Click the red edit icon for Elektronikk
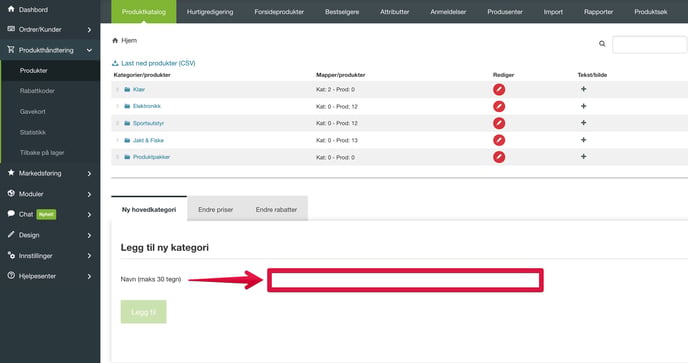688x363 pixels. (498, 107)
